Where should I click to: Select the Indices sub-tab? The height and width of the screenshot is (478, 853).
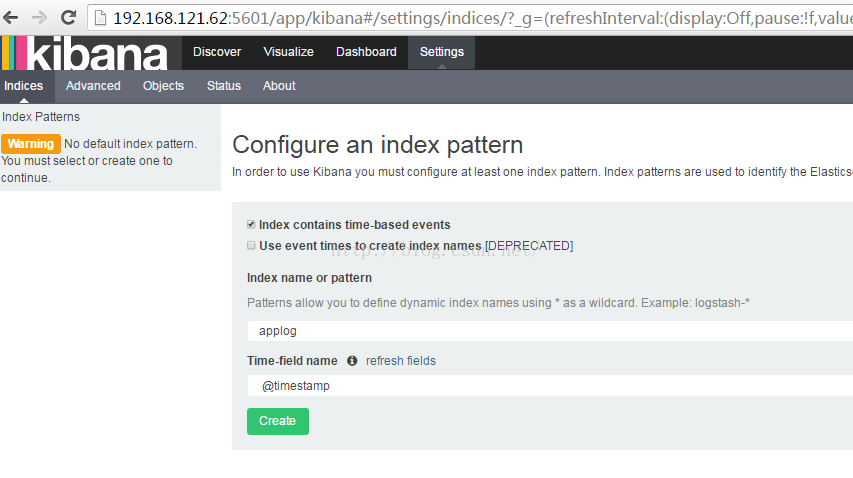pyautogui.click(x=23, y=86)
